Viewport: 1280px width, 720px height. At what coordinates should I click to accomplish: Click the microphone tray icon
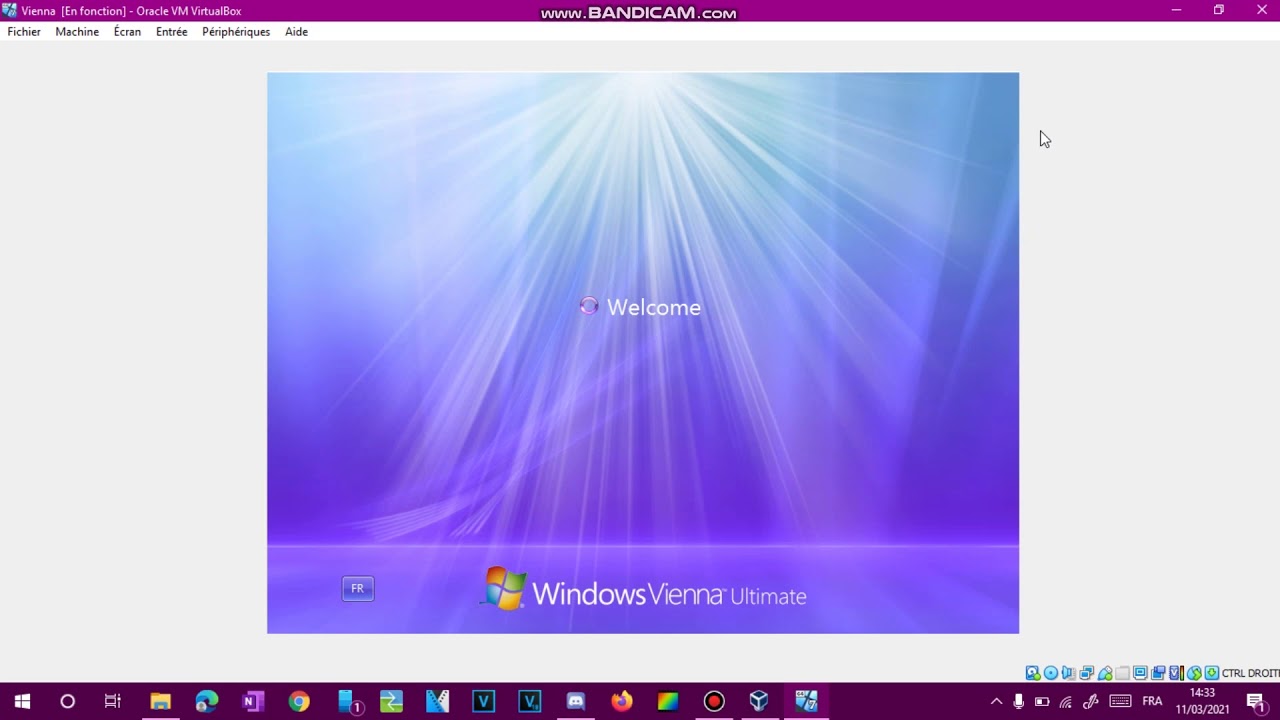coord(1019,701)
